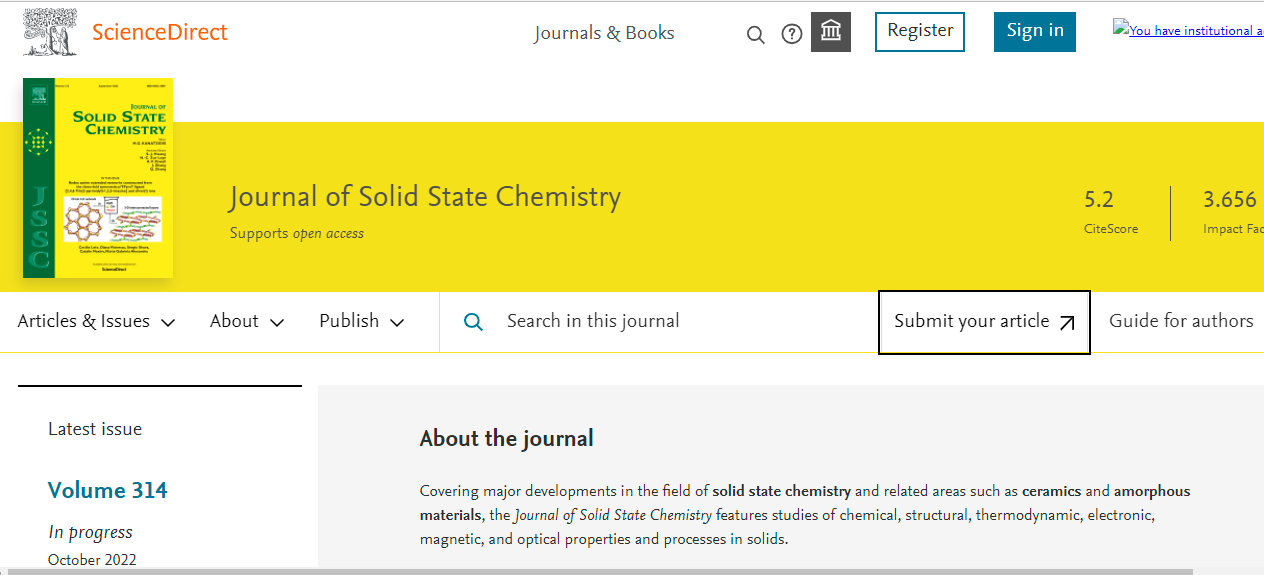Open the Journals & Books menu
The width and height of the screenshot is (1264, 575).
(x=604, y=33)
